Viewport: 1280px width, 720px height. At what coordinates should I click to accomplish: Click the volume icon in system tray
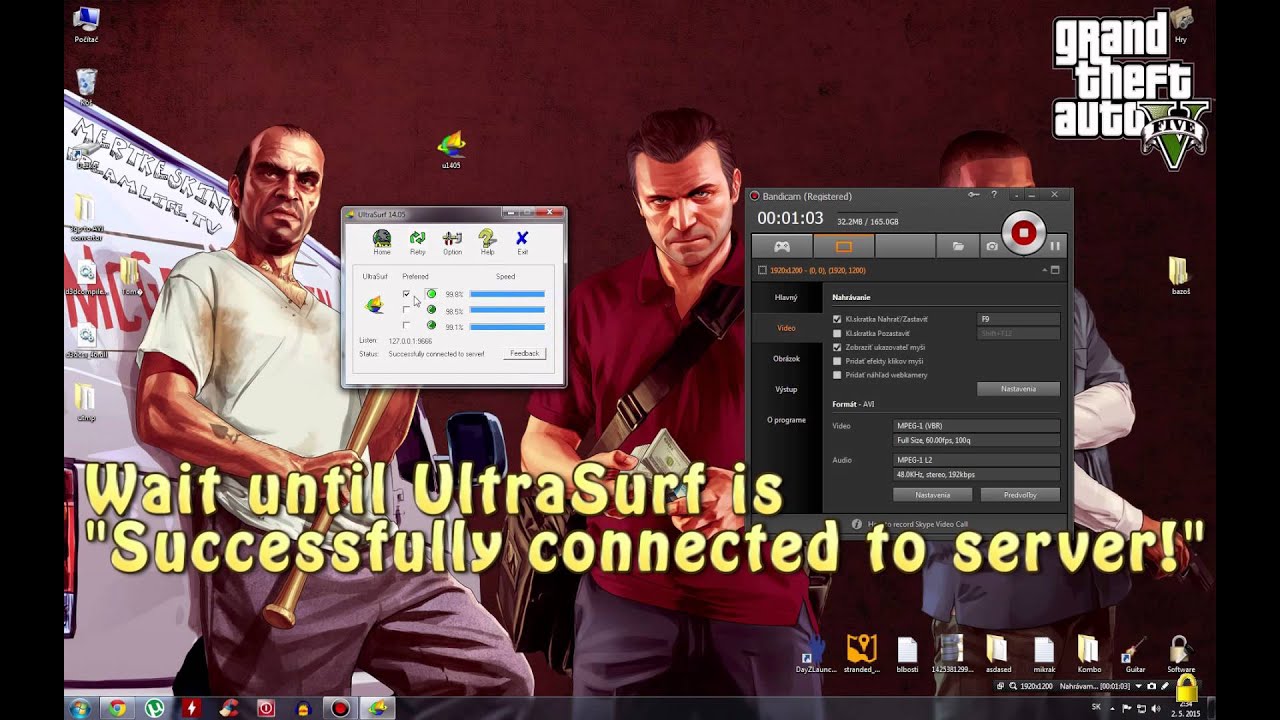1156,709
